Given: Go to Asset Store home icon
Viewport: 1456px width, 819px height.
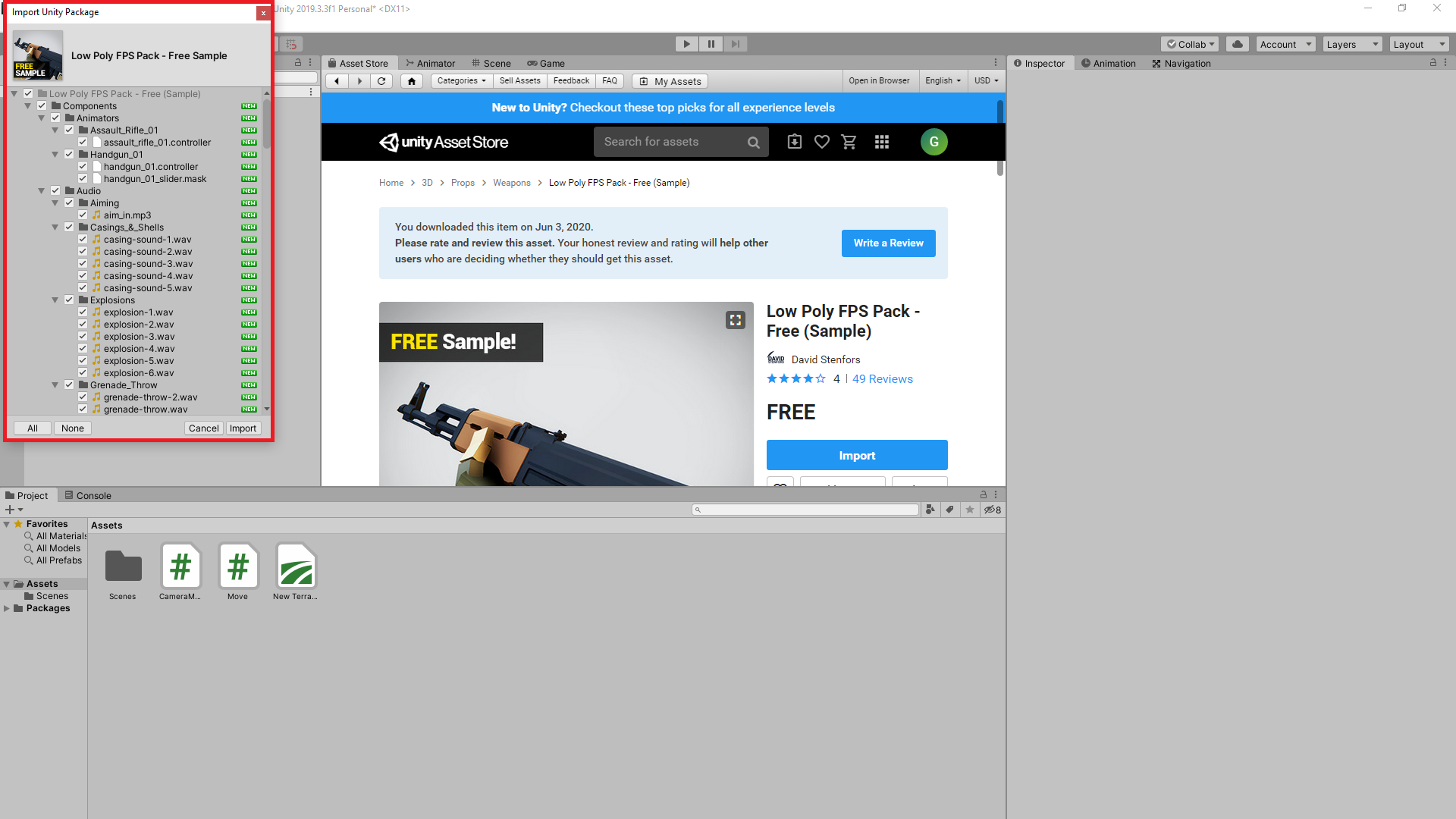Looking at the screenshot, I should click(411, 81).
